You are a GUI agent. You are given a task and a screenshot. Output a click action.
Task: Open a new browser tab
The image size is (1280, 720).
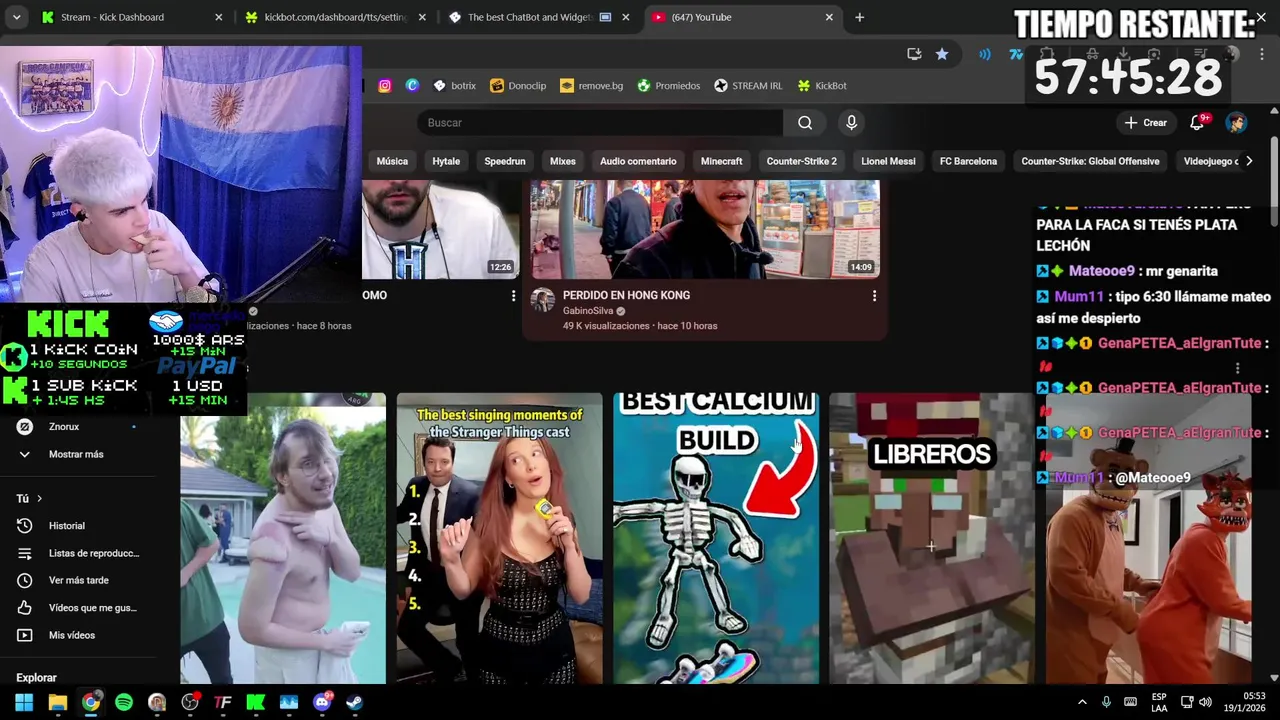[859, 17]
